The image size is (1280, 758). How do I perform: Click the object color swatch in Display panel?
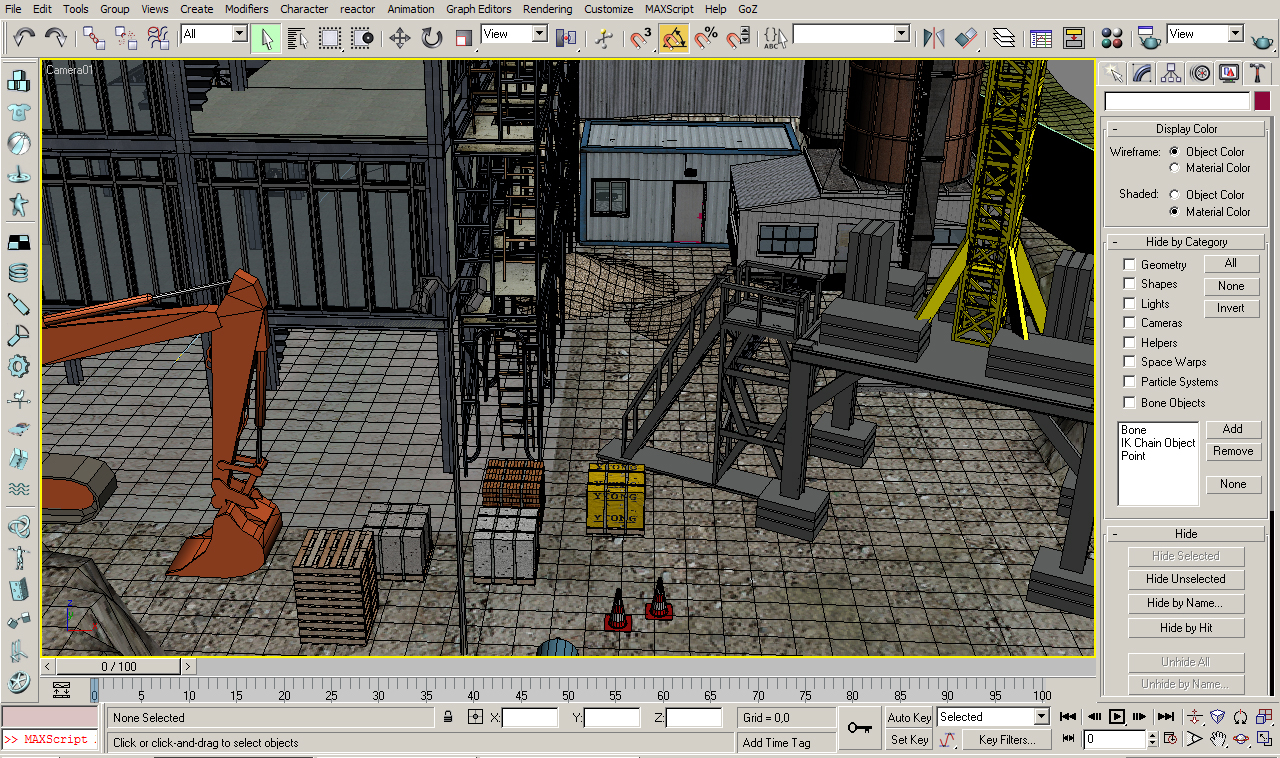click(1262, 100)
